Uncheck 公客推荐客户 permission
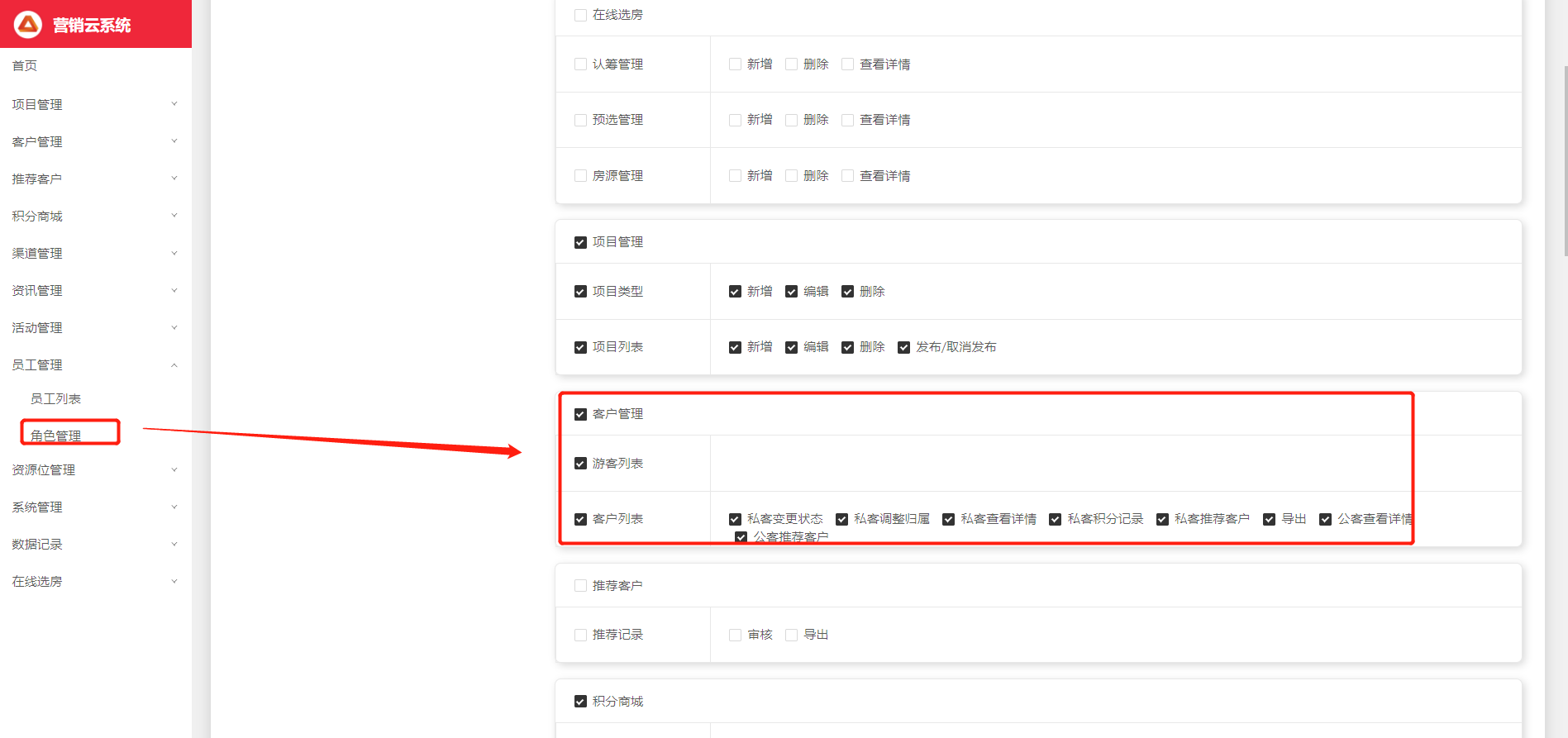The height and width of the screenshot is (738, 1568). pos(741,537)
